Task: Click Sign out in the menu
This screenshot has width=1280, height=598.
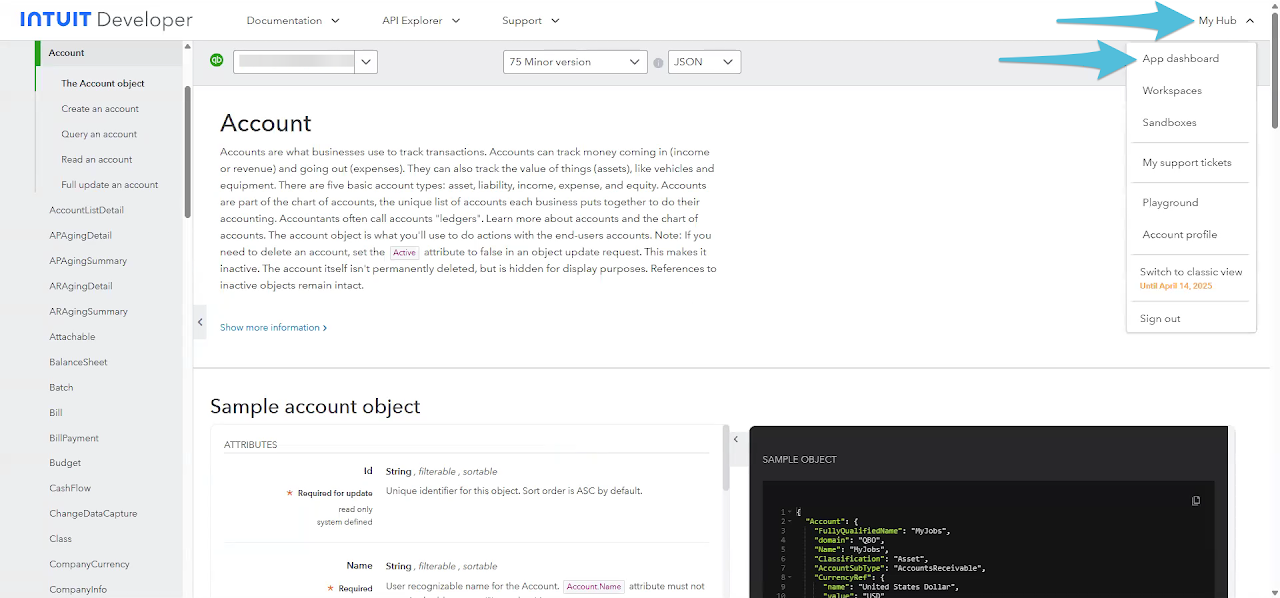Action: point(1160,319)
